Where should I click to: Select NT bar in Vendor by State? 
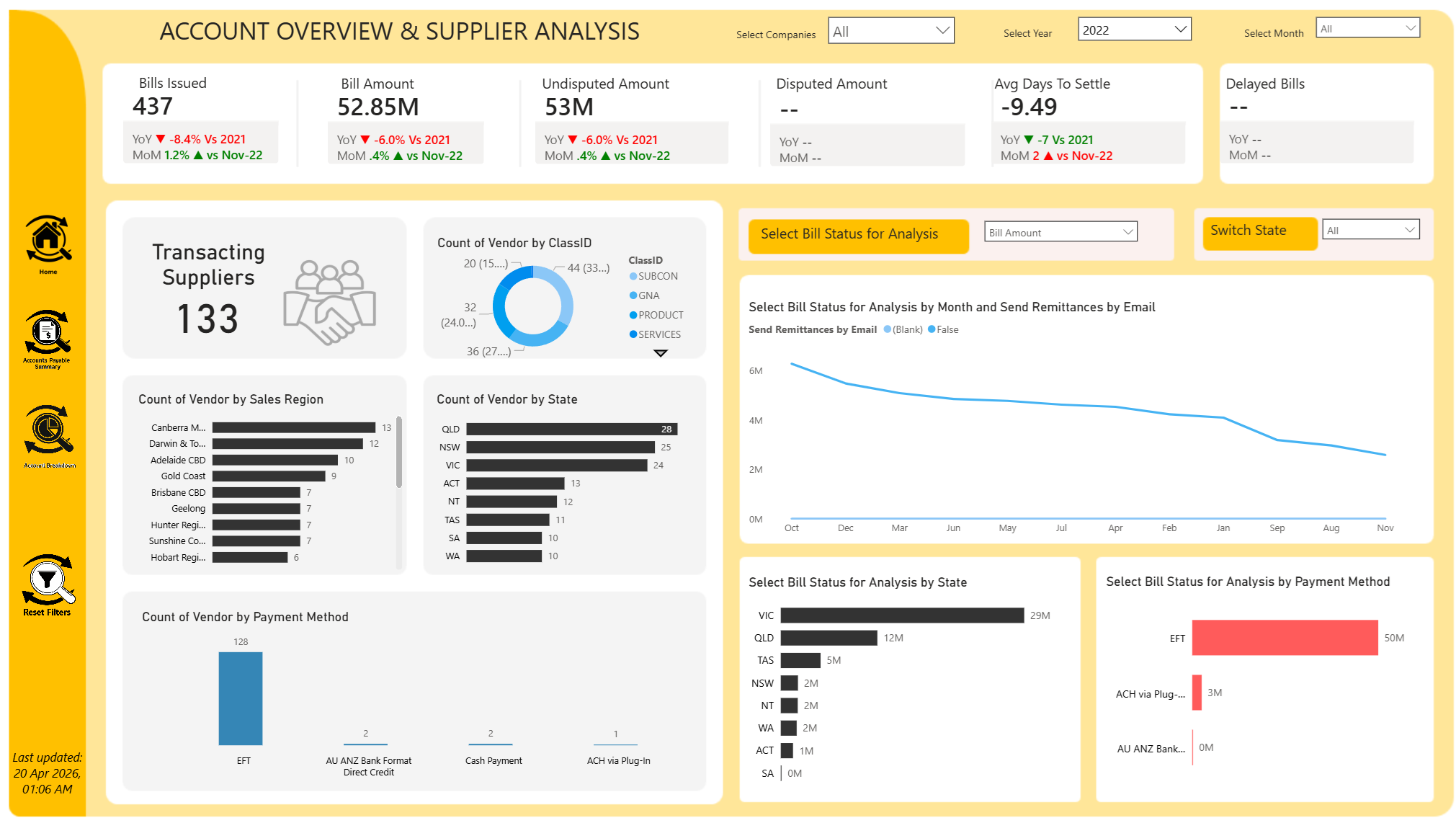click(x=512, y=502)
